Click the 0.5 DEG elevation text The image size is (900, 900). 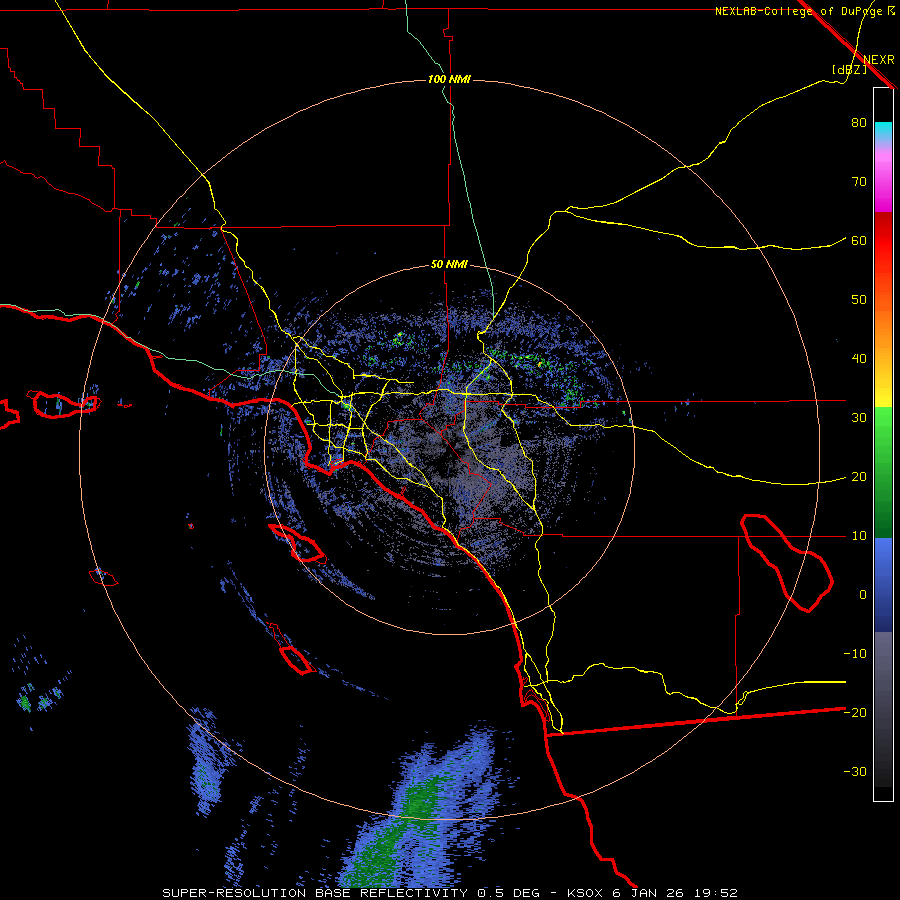pyautogui.click(x=509, y=893)
